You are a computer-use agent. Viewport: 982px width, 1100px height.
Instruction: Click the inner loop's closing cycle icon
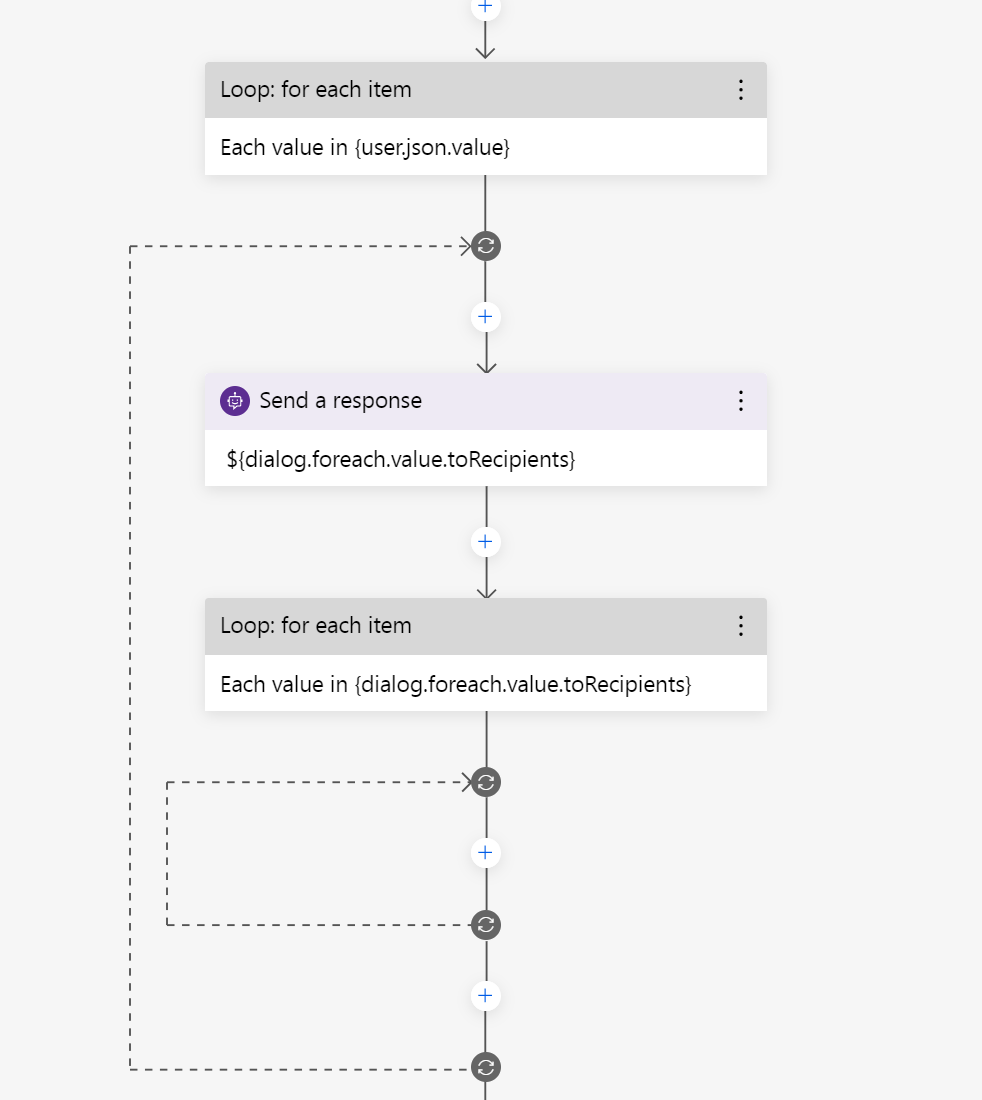tap(485, 924)
